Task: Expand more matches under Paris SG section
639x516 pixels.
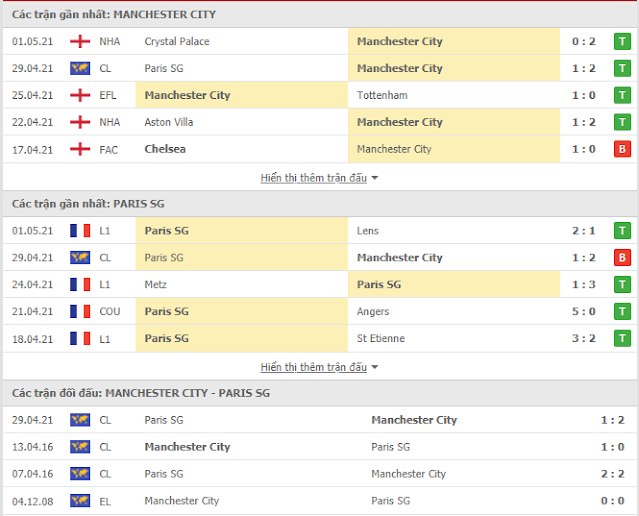Action: point(319,367)
